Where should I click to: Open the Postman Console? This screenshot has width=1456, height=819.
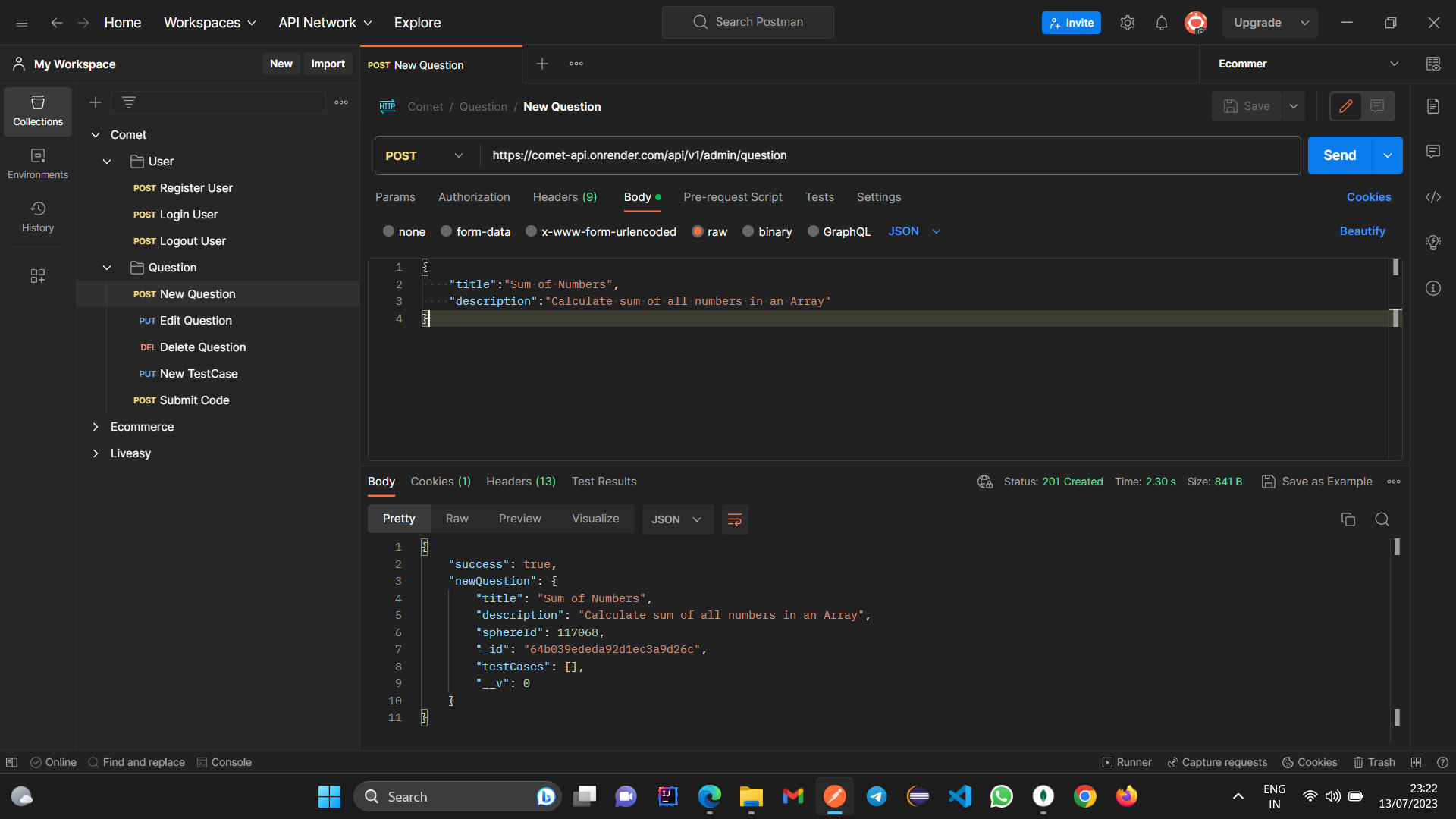pos(224,762)
